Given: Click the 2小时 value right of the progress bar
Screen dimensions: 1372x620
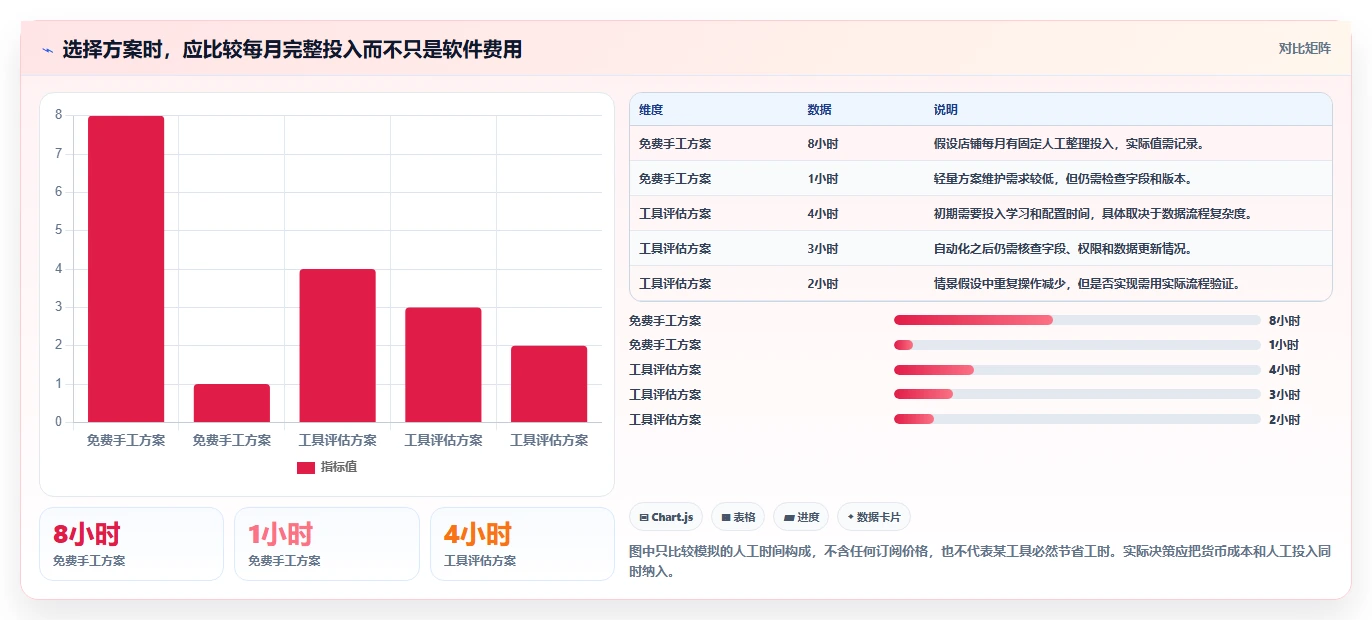Looking at the screenshot, I should pyautogui.click(x=1284, y=420).
